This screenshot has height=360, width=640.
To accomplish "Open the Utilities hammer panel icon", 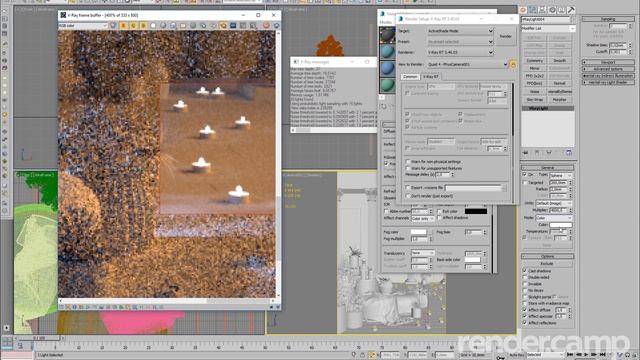I will point(571,10).
